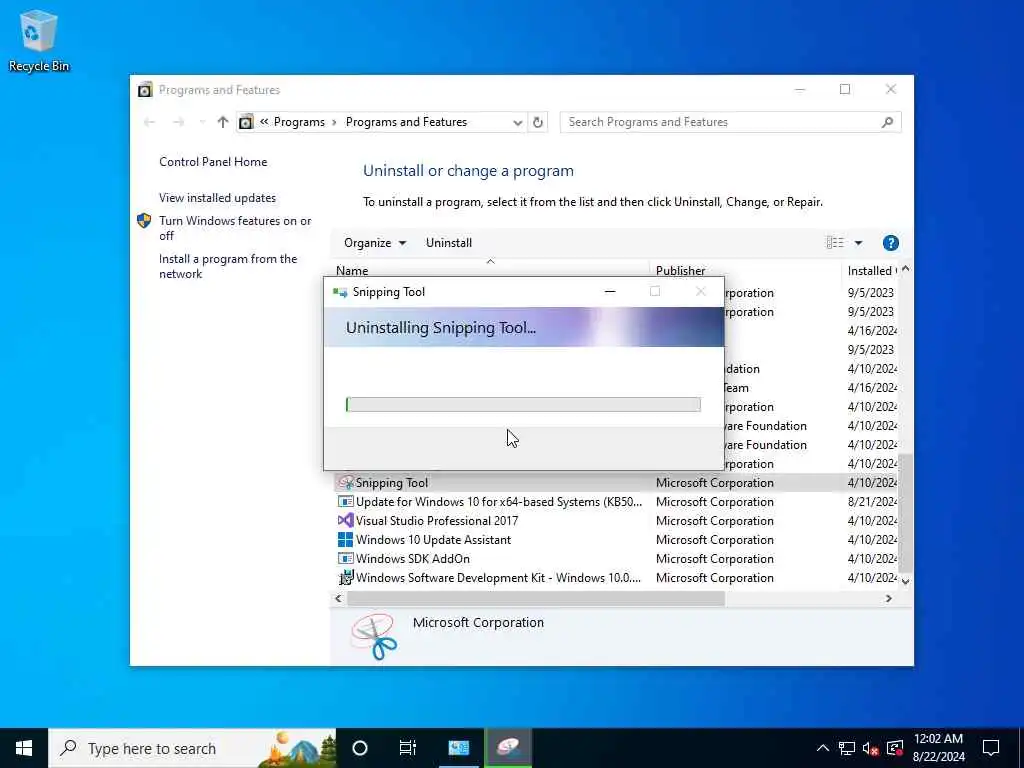The image size is (1024, 768).
Task: Show hidden system tray icons
Action: pyautogui.click(x=822, y=748)
